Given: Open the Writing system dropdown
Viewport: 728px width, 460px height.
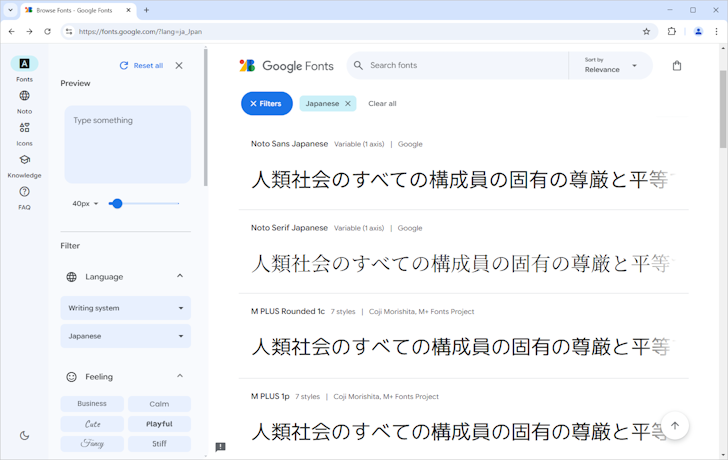Looking at the screenshot, I should [x=125, y=308].
